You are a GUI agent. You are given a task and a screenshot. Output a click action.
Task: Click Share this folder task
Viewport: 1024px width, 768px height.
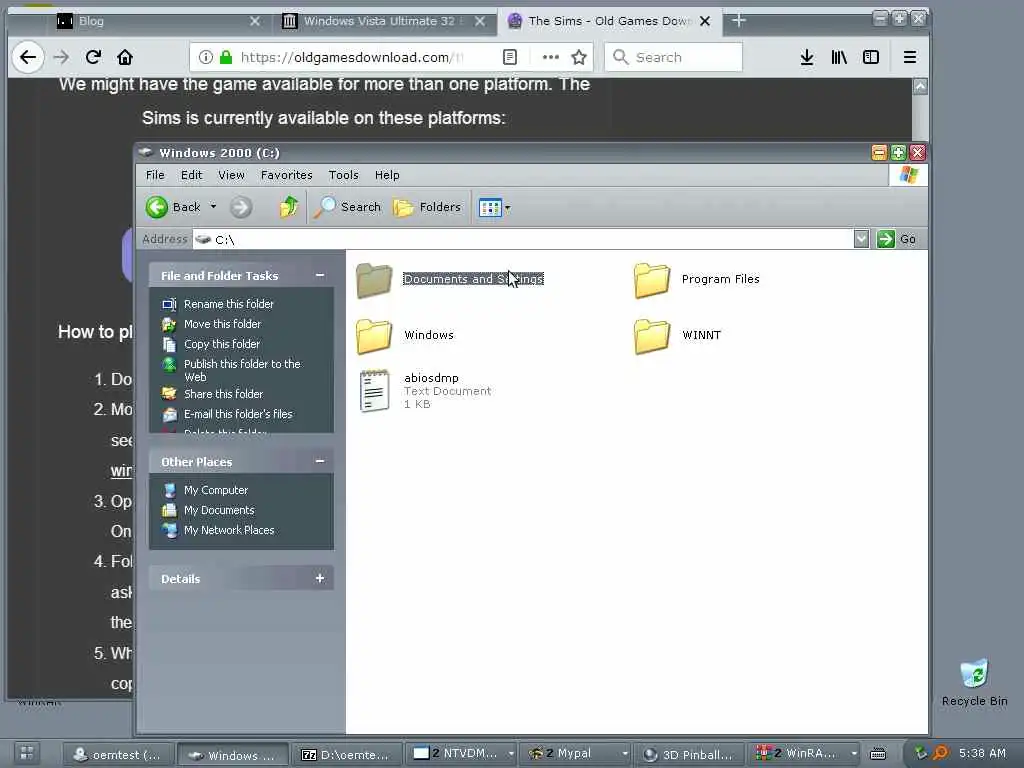pos(223,394)
